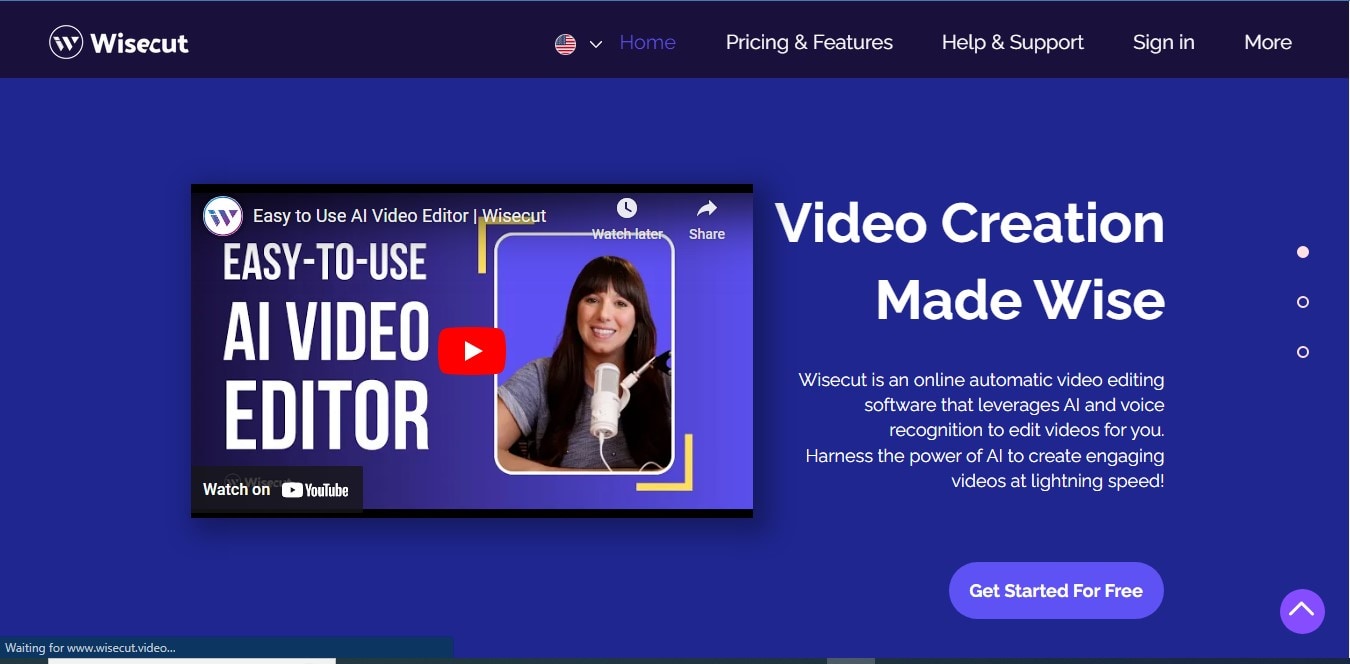Click the 'Video Creation Made Wise' heading
This screenshot has width=1350, height=664.
[969, 260]
